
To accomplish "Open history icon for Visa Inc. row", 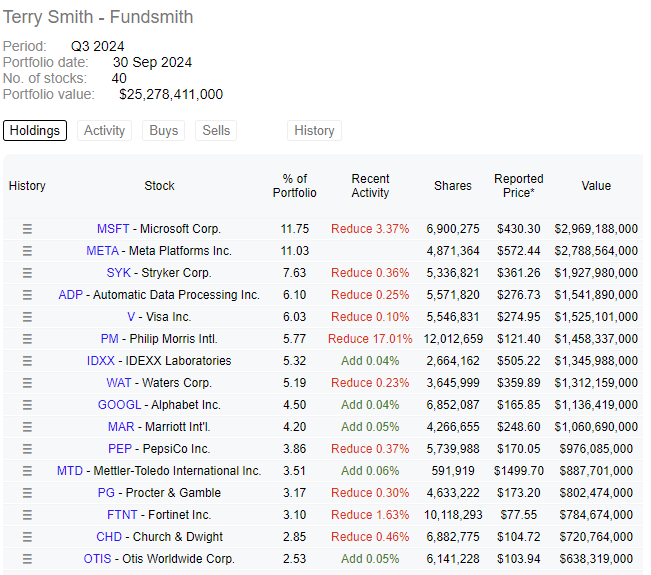I will (x=27, y=317).
